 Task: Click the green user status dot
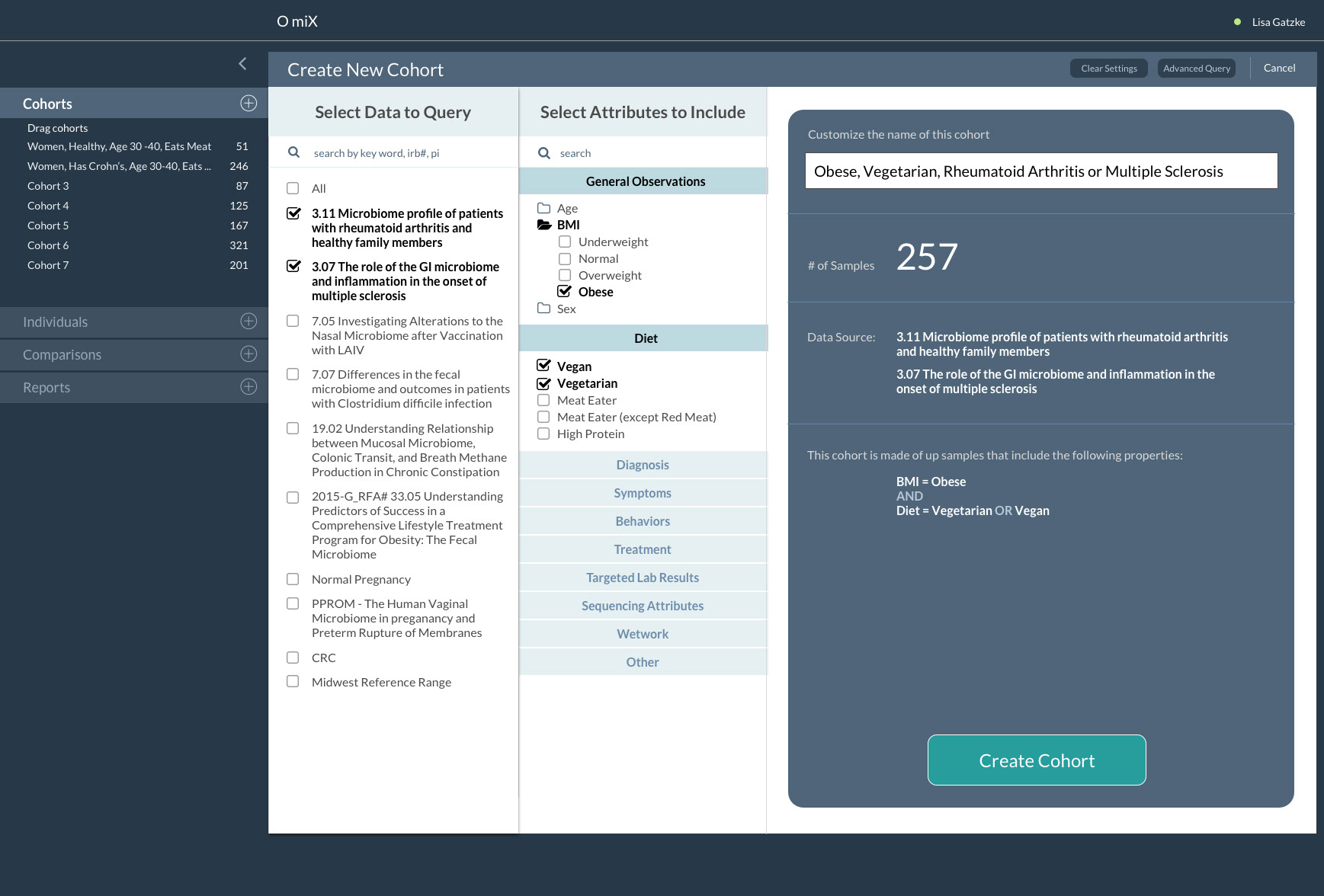pos(1237,22)
